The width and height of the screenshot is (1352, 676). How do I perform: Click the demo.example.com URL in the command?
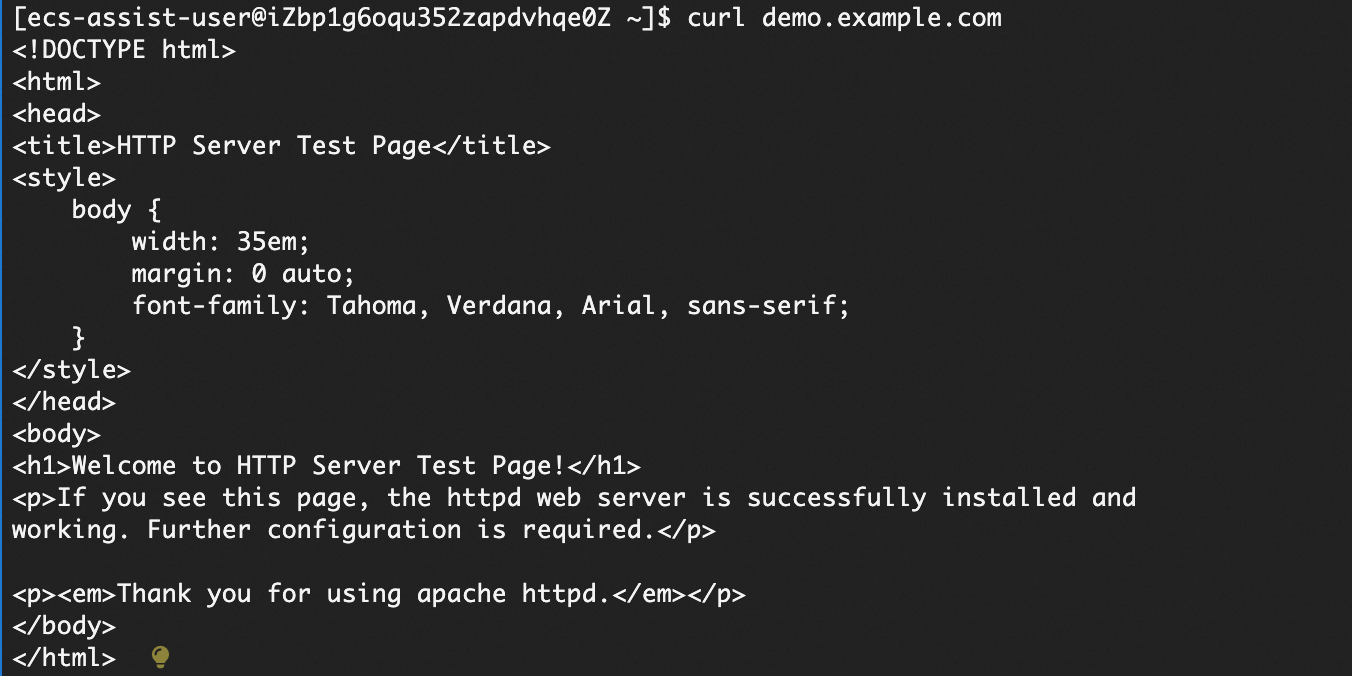(x=881, y=18)
